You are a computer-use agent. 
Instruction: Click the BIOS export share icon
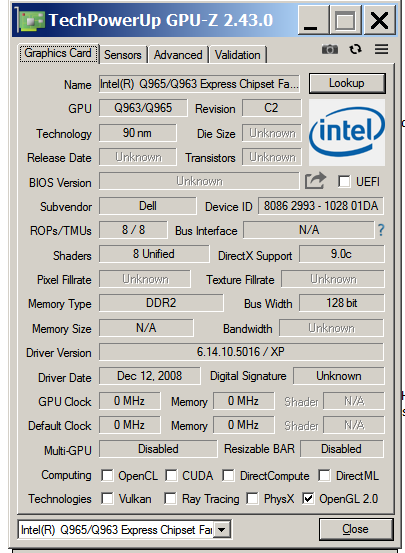coord(315,181)
